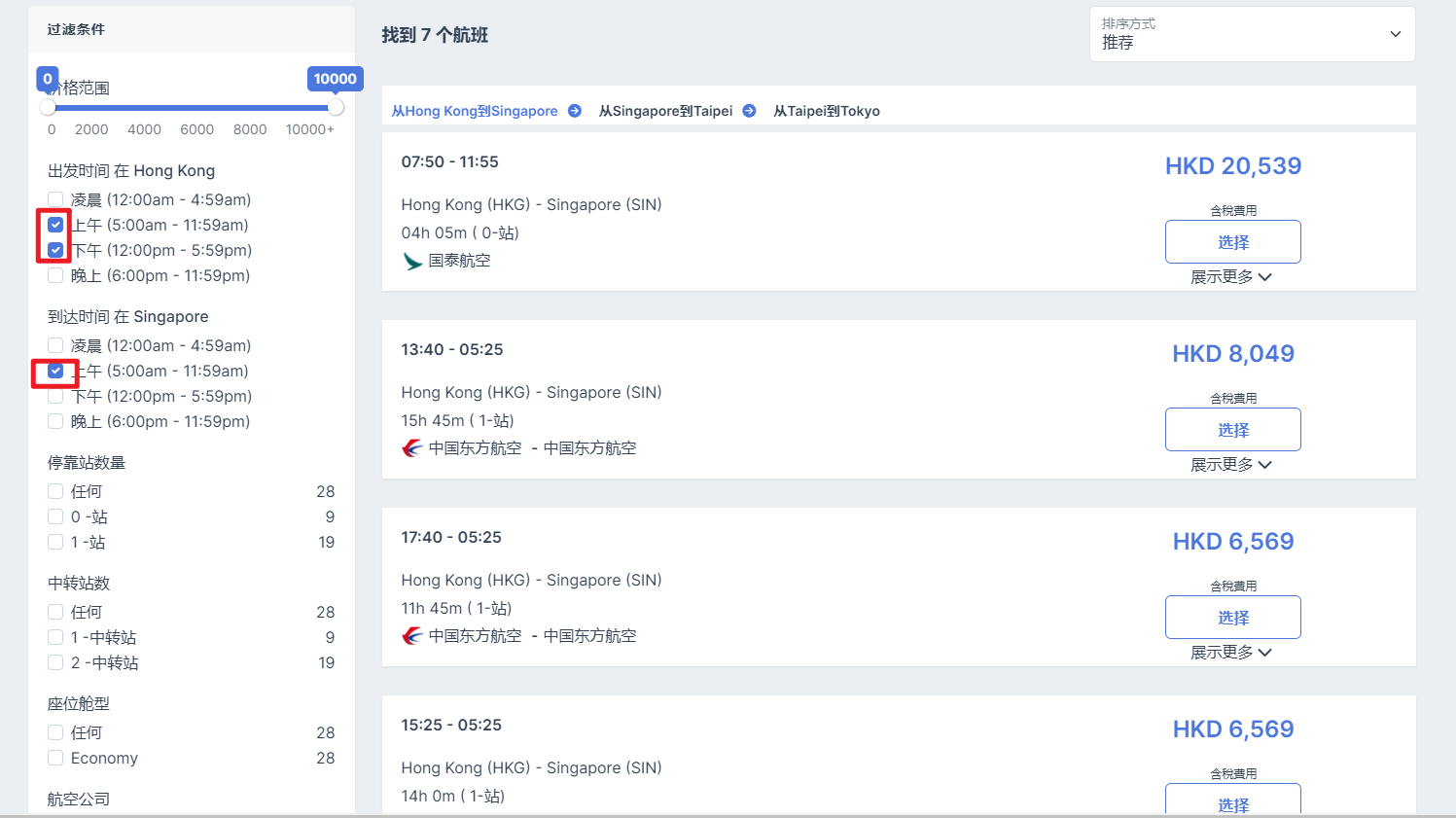Select the 07:50 Cathay Pacific flight

click(1232, 242)
